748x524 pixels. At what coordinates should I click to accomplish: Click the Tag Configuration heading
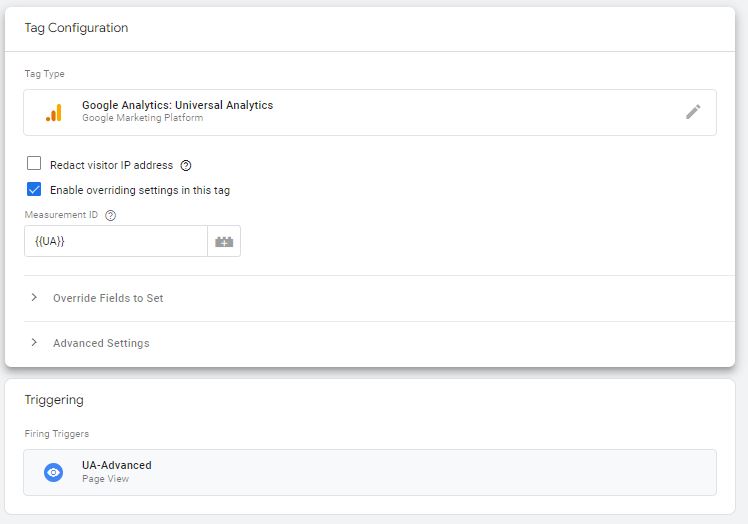click(x=76, y=28)
